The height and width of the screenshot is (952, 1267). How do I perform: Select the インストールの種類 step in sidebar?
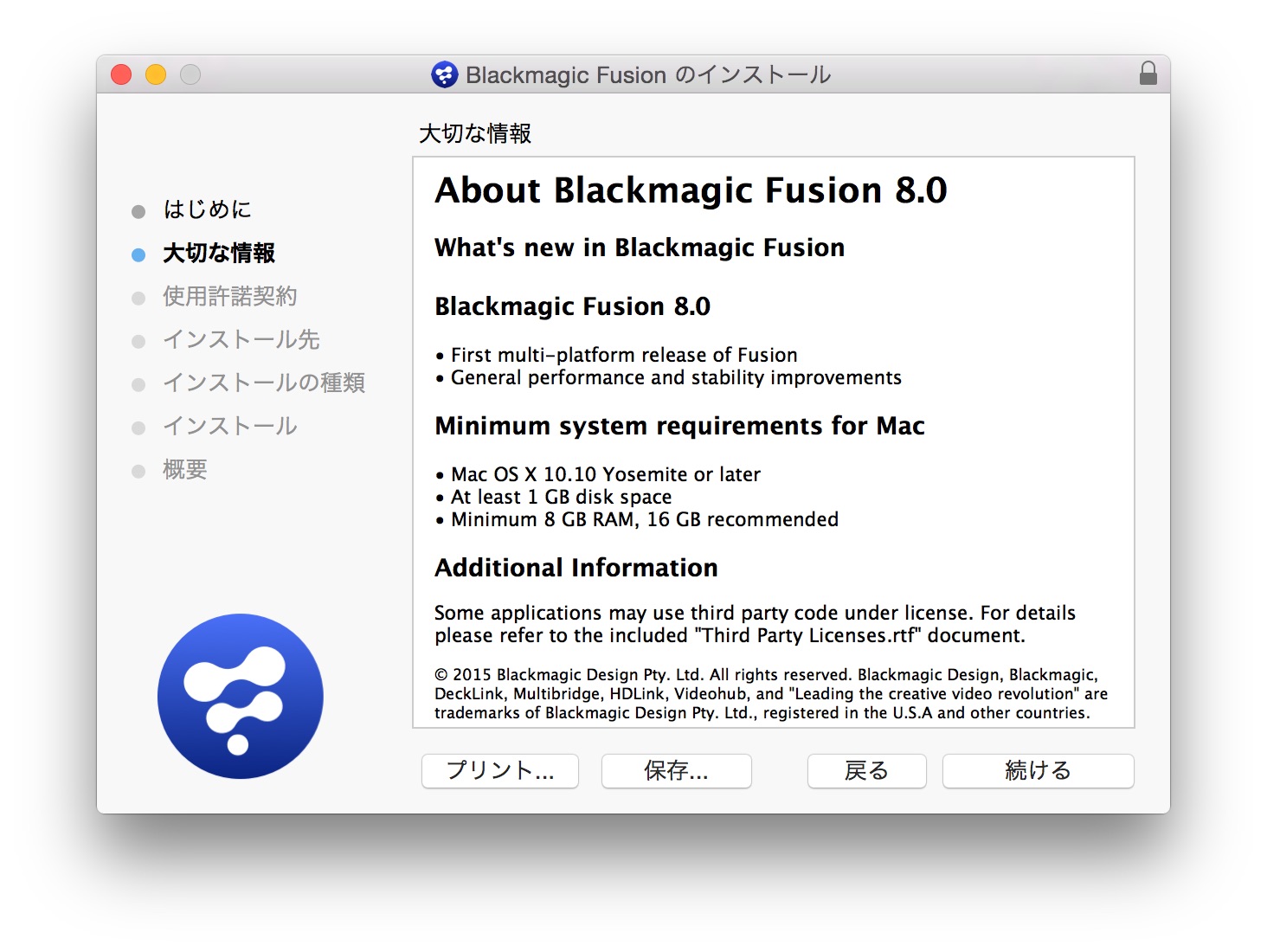pos(264,383)
